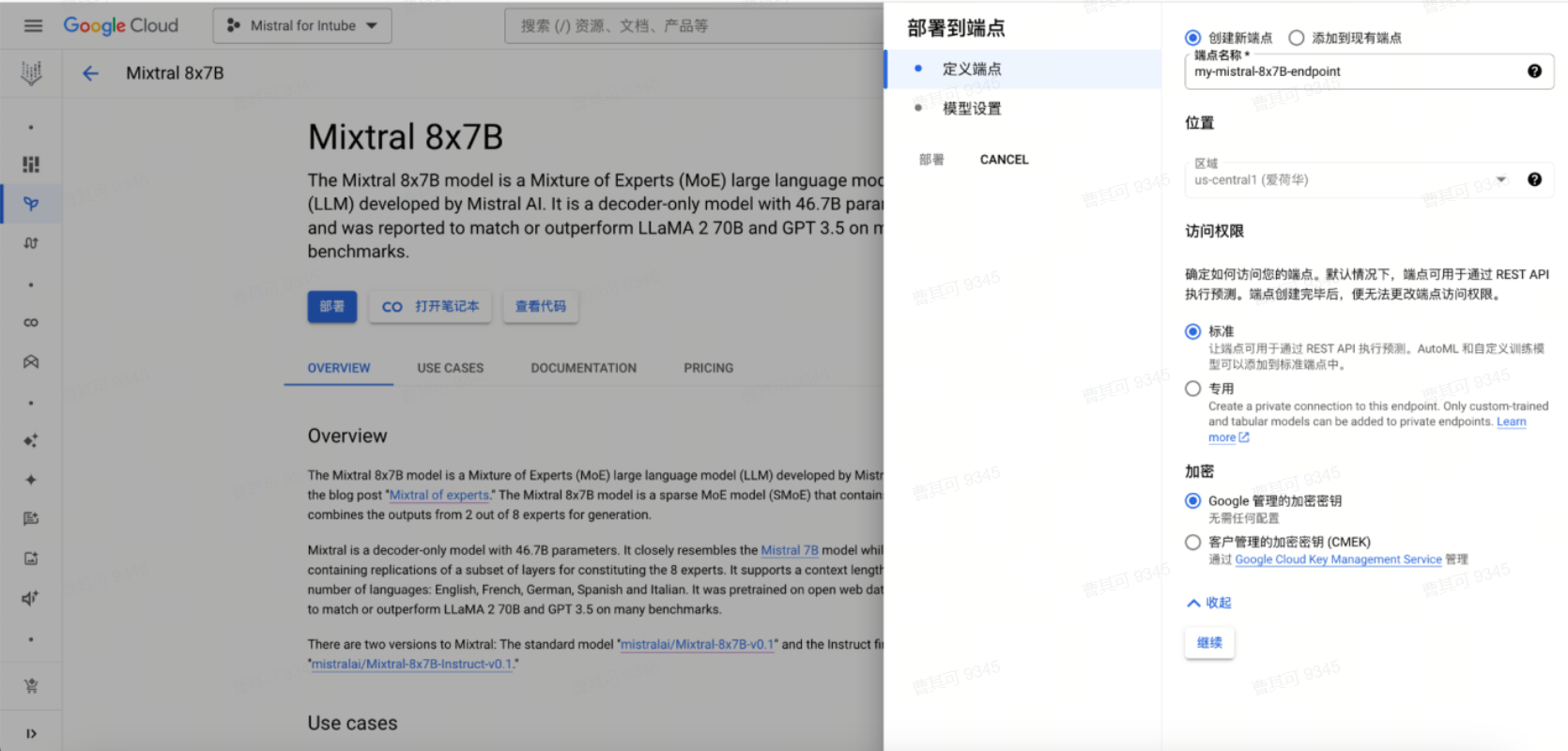Click the help icon beside the region field
This screenshot has width=1568, height=751.
click(1534, 179)
